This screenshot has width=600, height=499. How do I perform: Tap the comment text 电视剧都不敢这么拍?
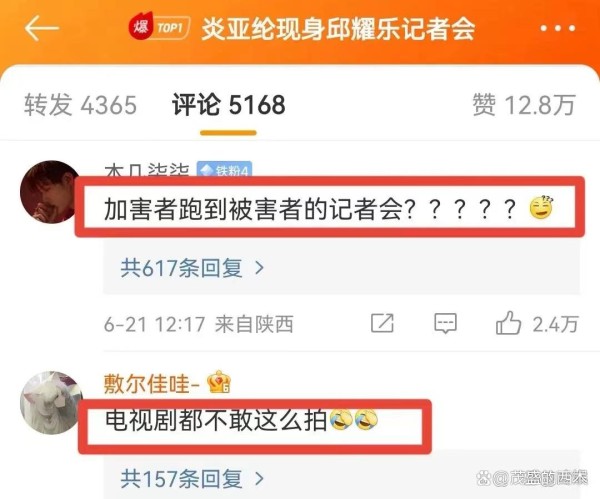(216, 420)
